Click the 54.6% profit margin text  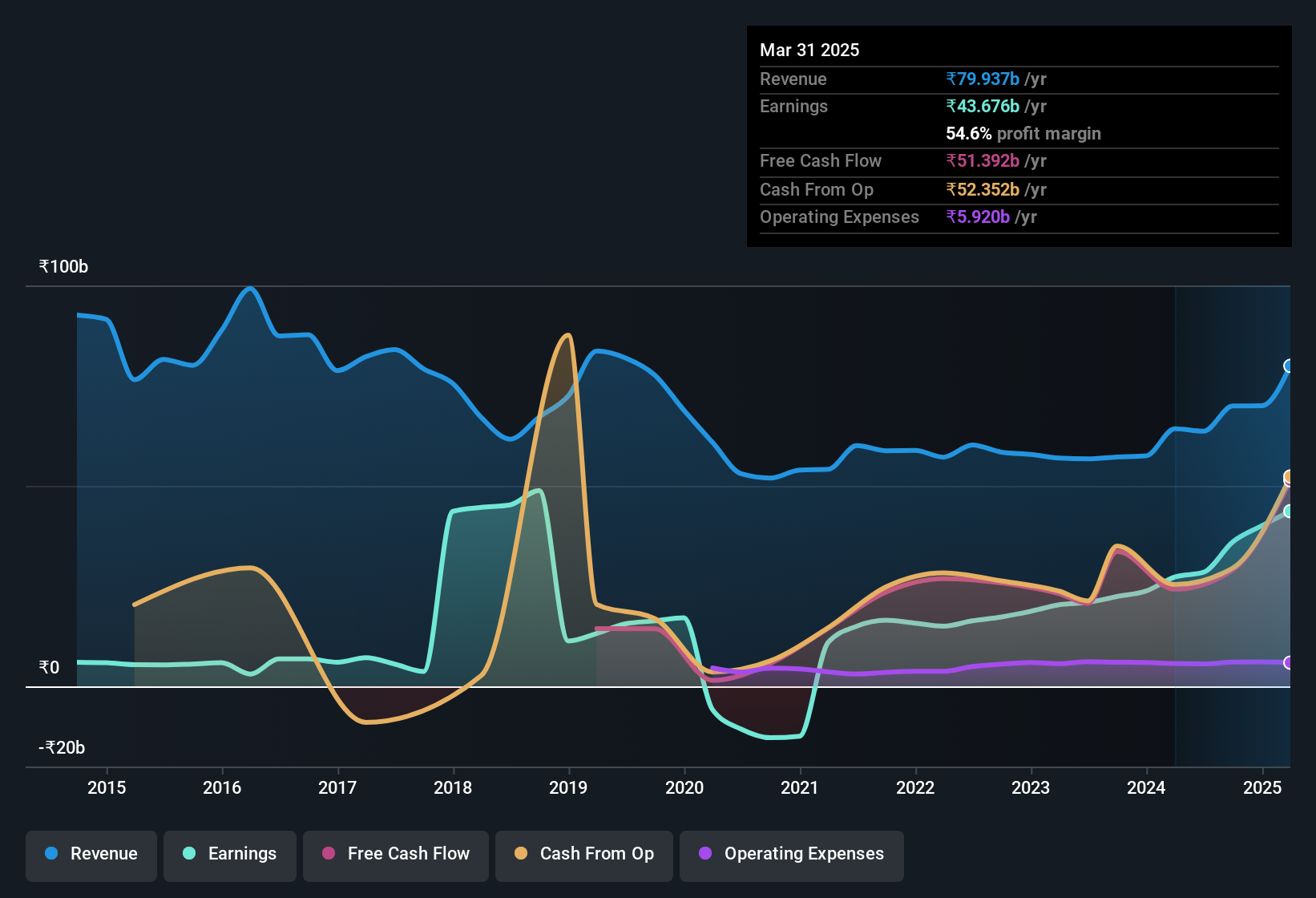[1023, 133]
